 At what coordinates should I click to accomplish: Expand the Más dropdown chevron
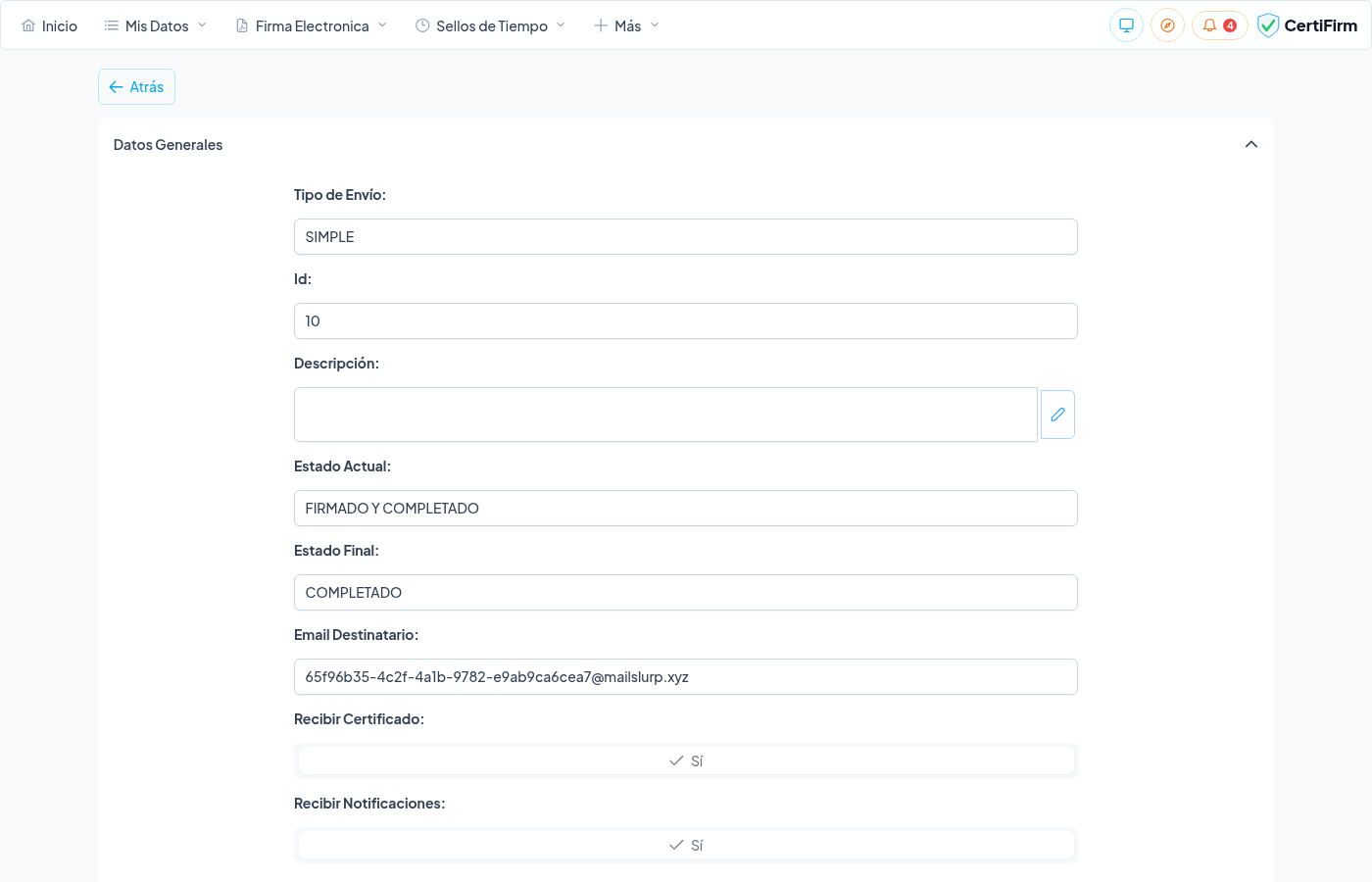click(655, 25)
